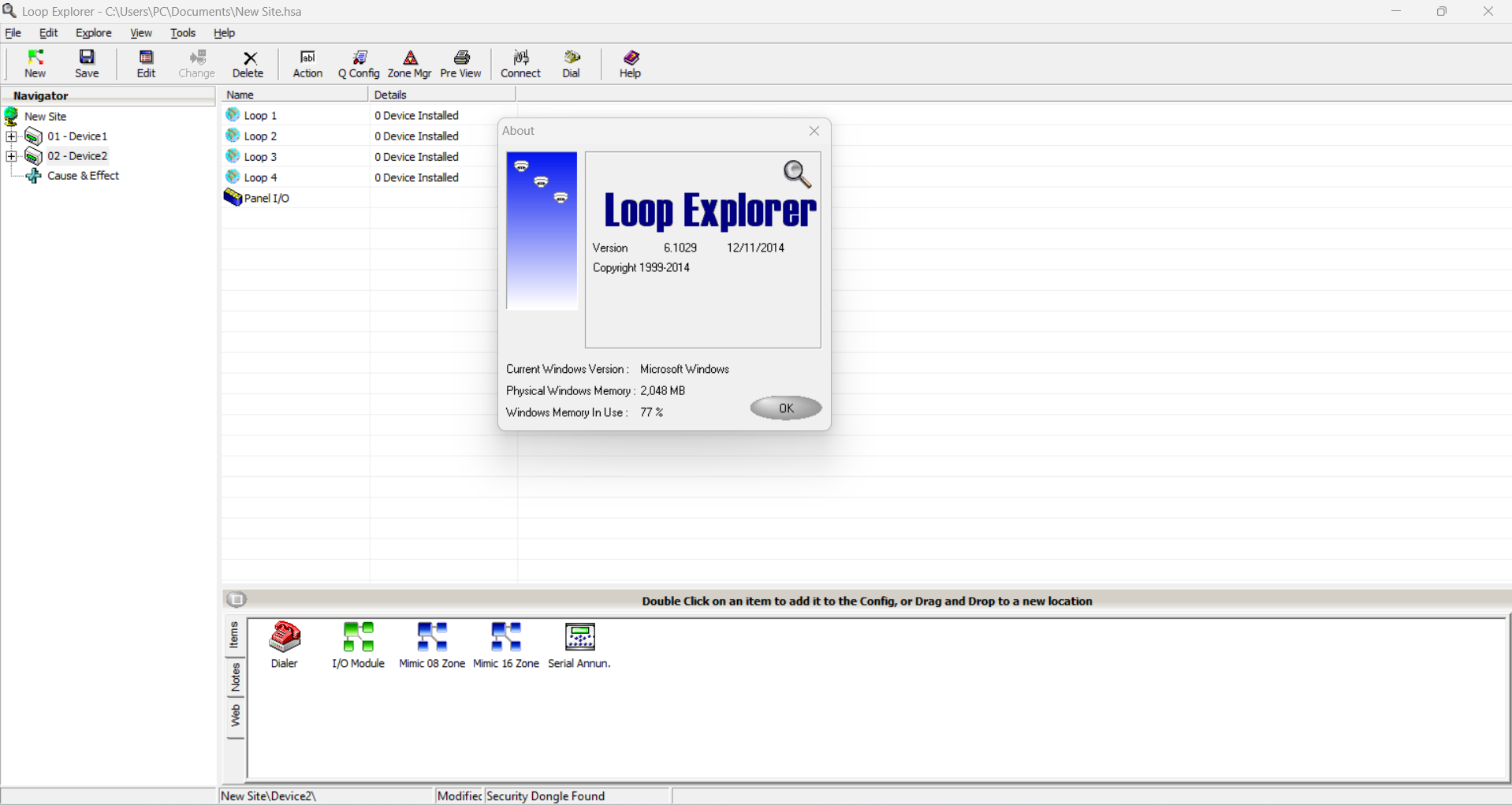Expand the 02-Device2 tree node

[11, 155]
